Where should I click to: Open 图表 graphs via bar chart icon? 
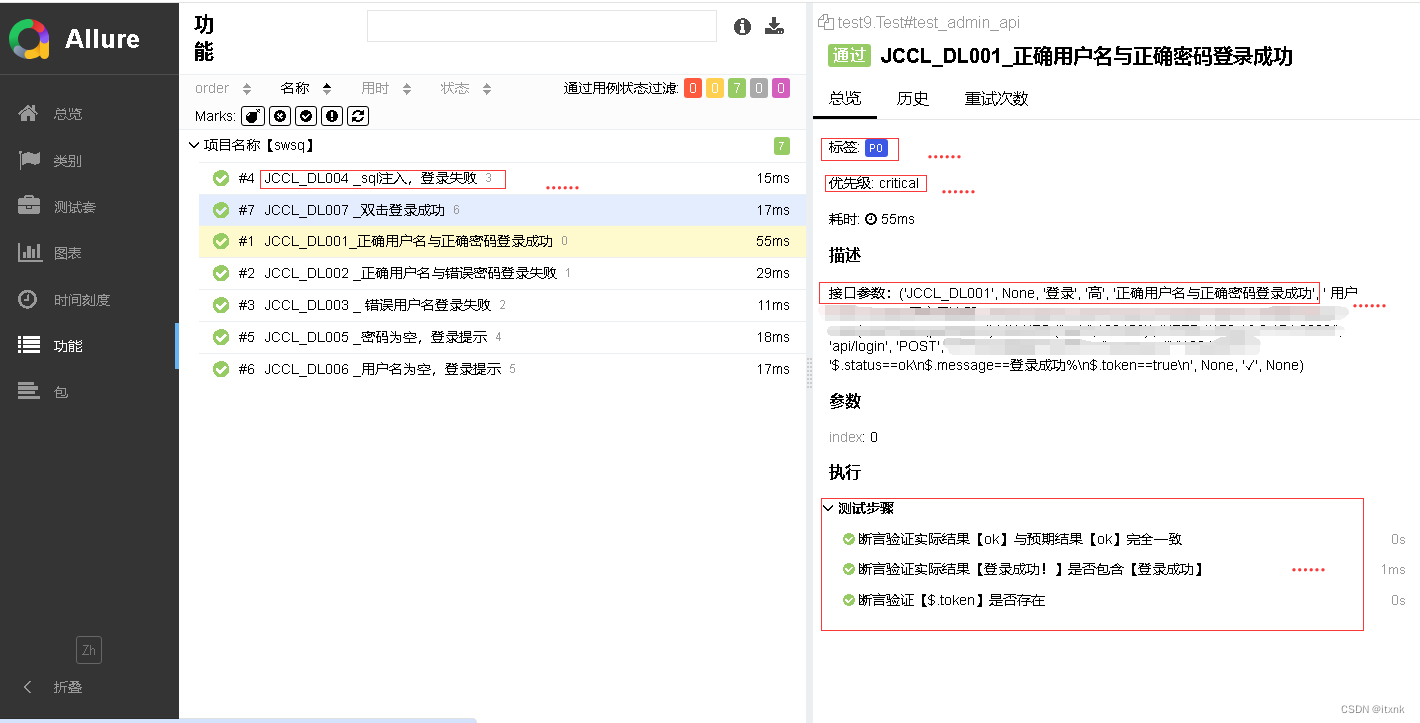tap(29, 253)
